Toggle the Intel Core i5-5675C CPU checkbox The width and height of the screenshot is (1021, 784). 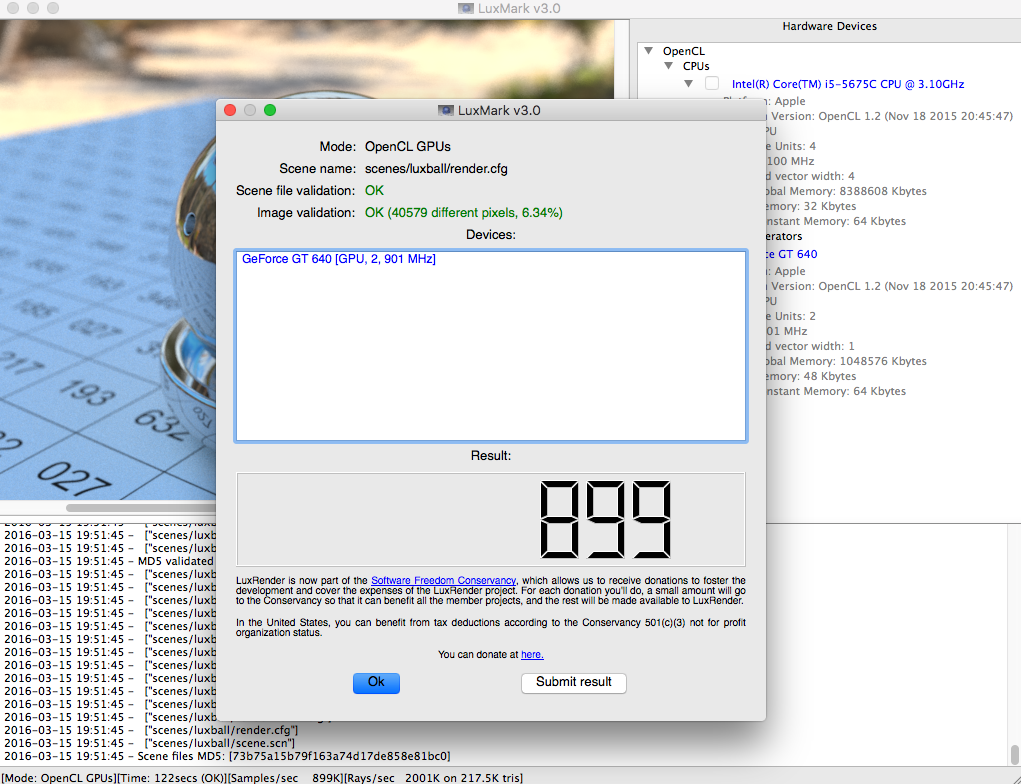pos(712,83)
